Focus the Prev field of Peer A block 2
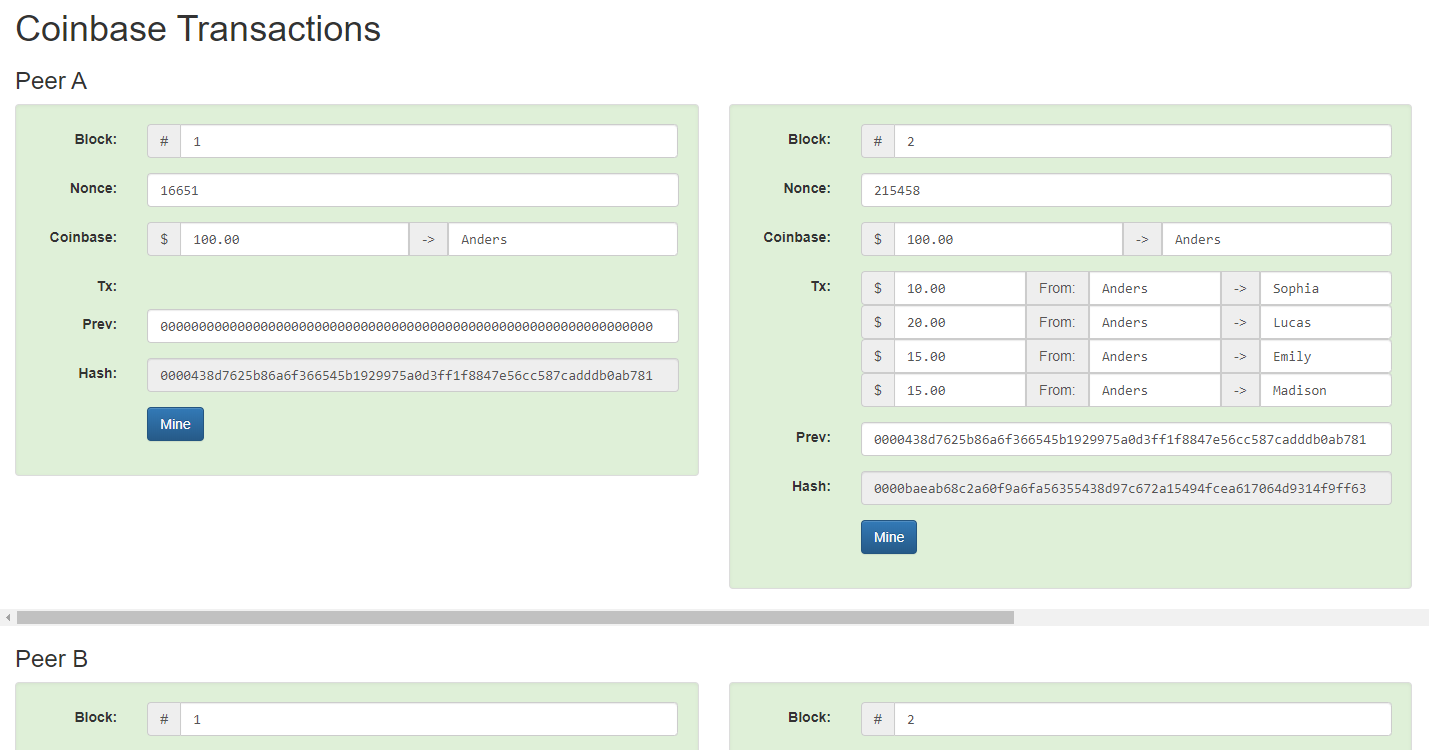This screenshot has width=1429, height=750. tap(1126, 439)
